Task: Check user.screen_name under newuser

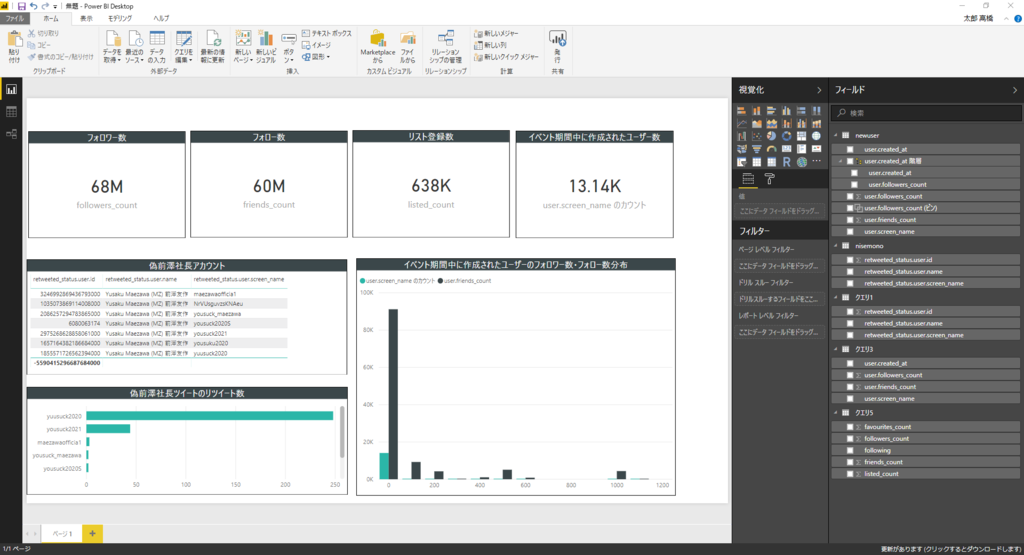Action: pos(850,232)
